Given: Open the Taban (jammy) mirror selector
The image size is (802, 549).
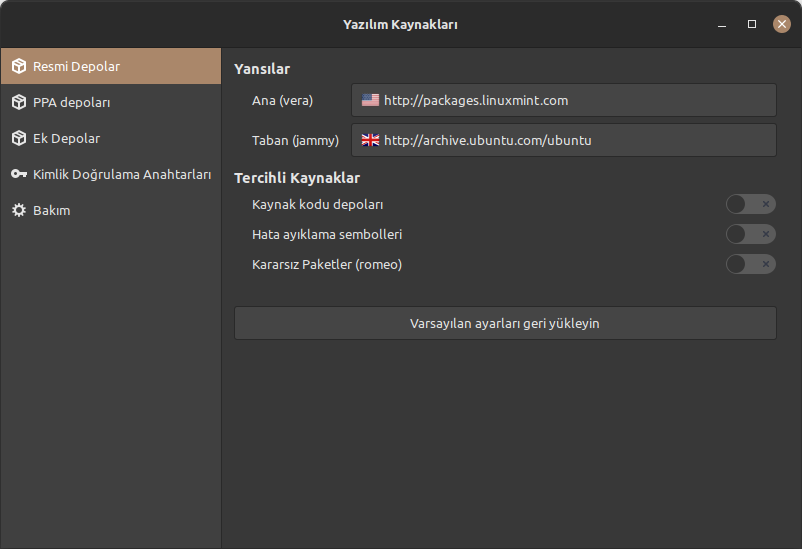Looking at the screenshot, I should [564, 140].
